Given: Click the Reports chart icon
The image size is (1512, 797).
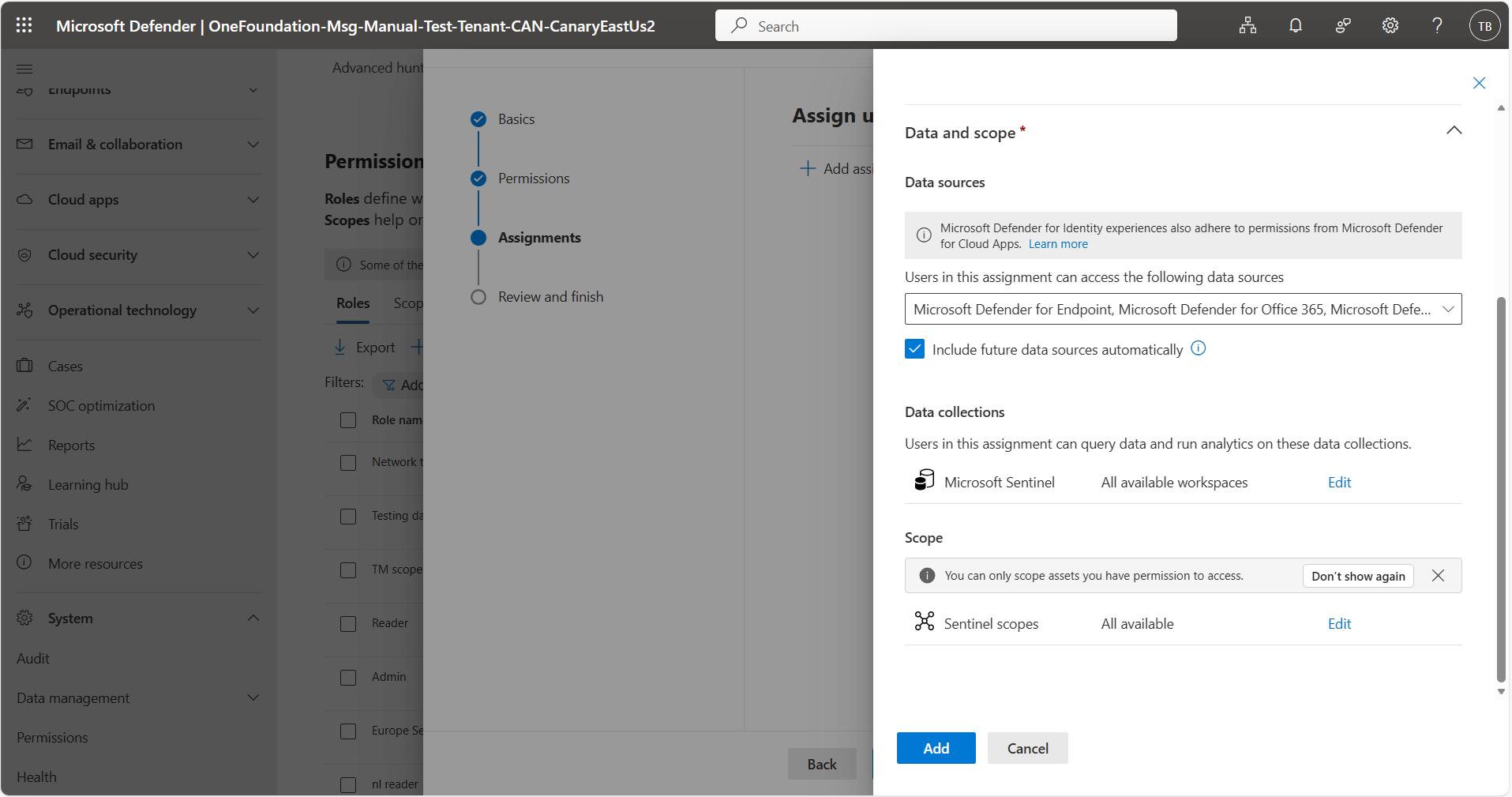Looking at the screenshot, I should click(24, 445).
